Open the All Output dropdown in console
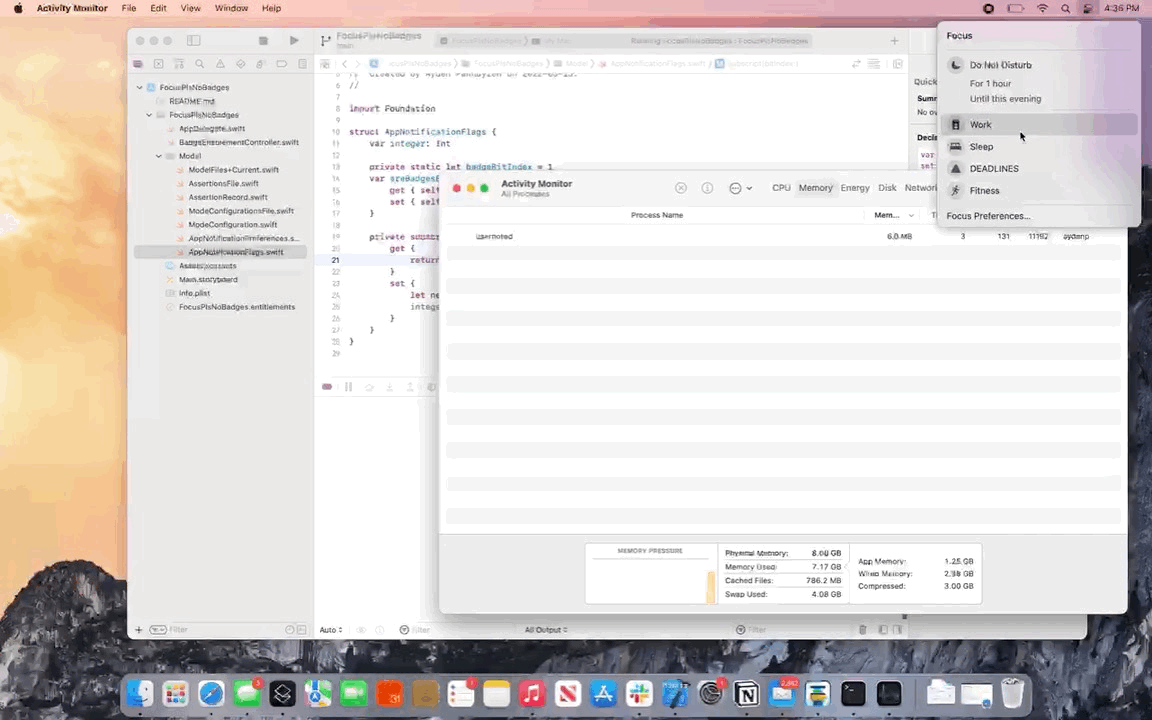Viewport: 1152px width, 720px height. coord(546,630)
